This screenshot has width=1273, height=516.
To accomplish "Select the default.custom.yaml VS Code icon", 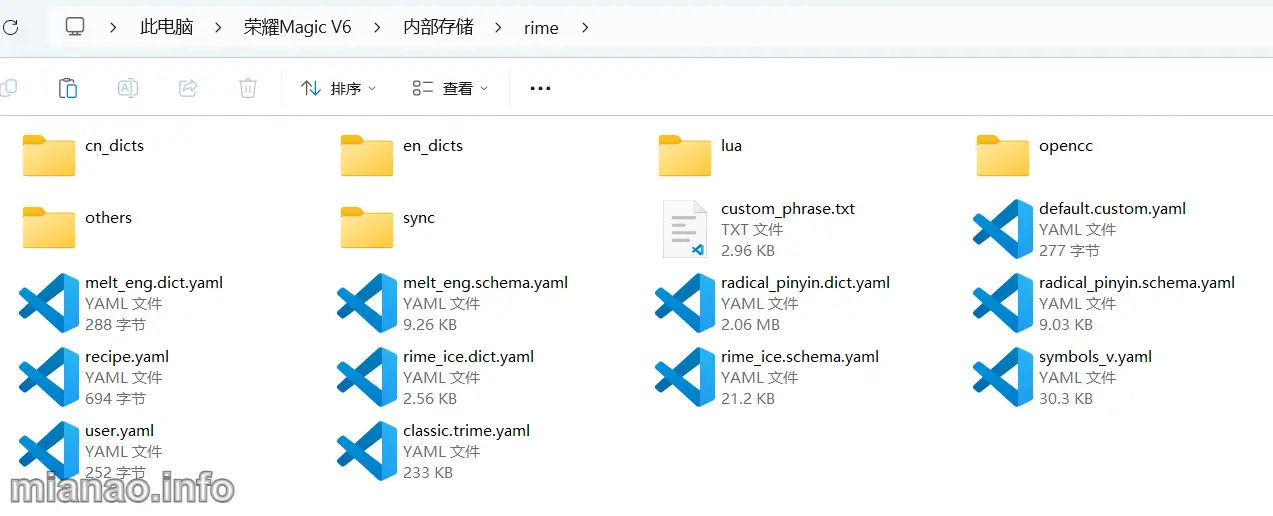I will [x=1003, y=229].
